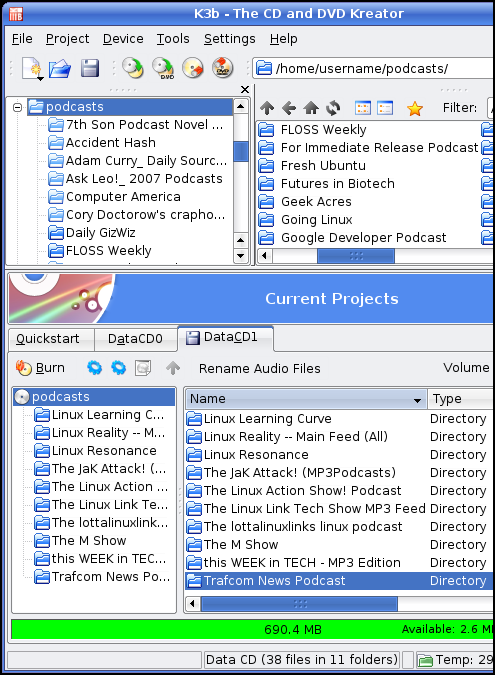Select Geek Acres folder

(305, 202)
